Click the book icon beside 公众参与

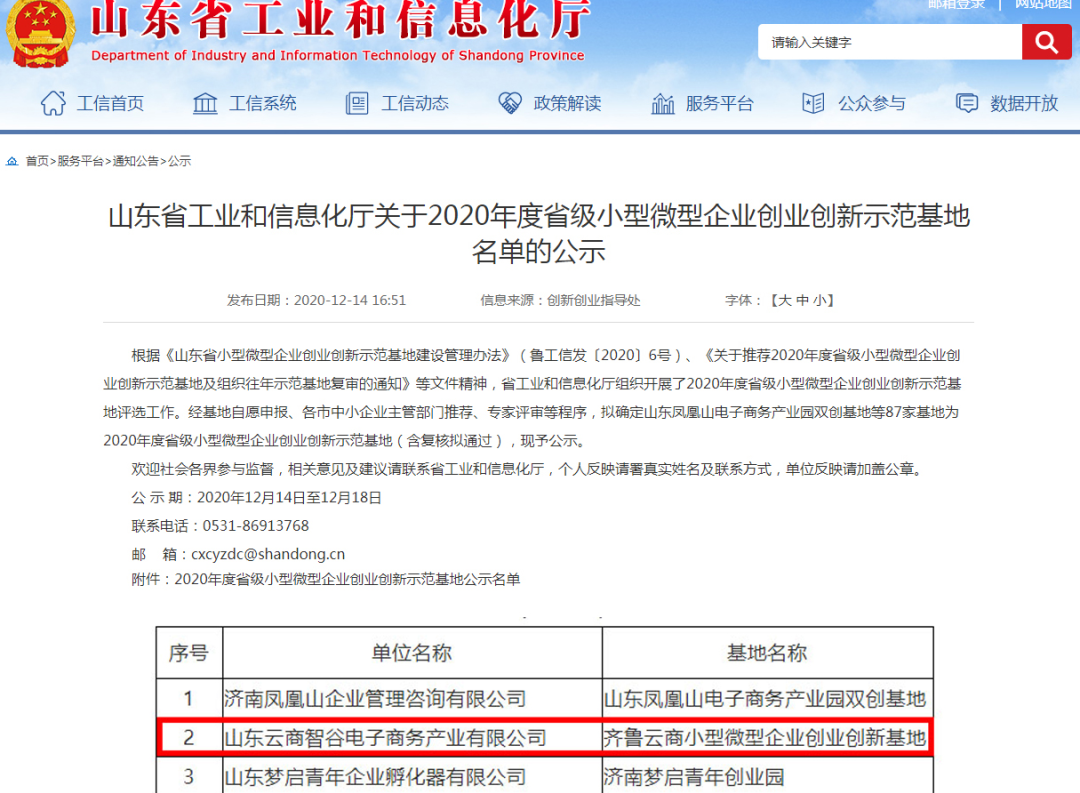[x=813, y=103]
